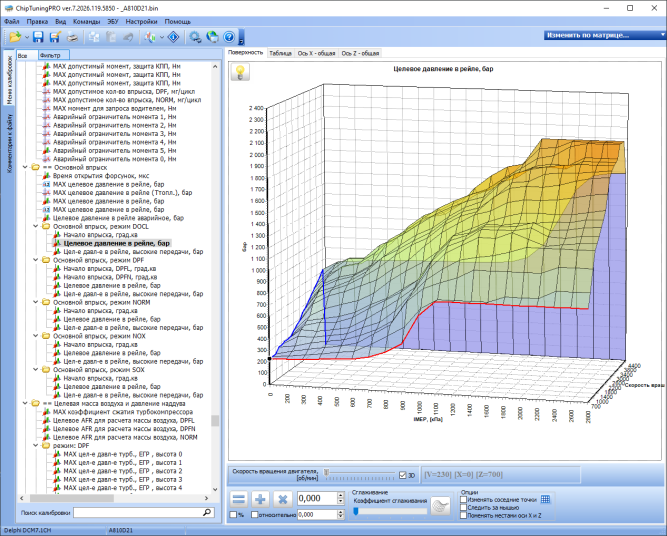The image size is (667, 536).
Task: Click the main value field showing 0,000
Action: coord(317,498)
